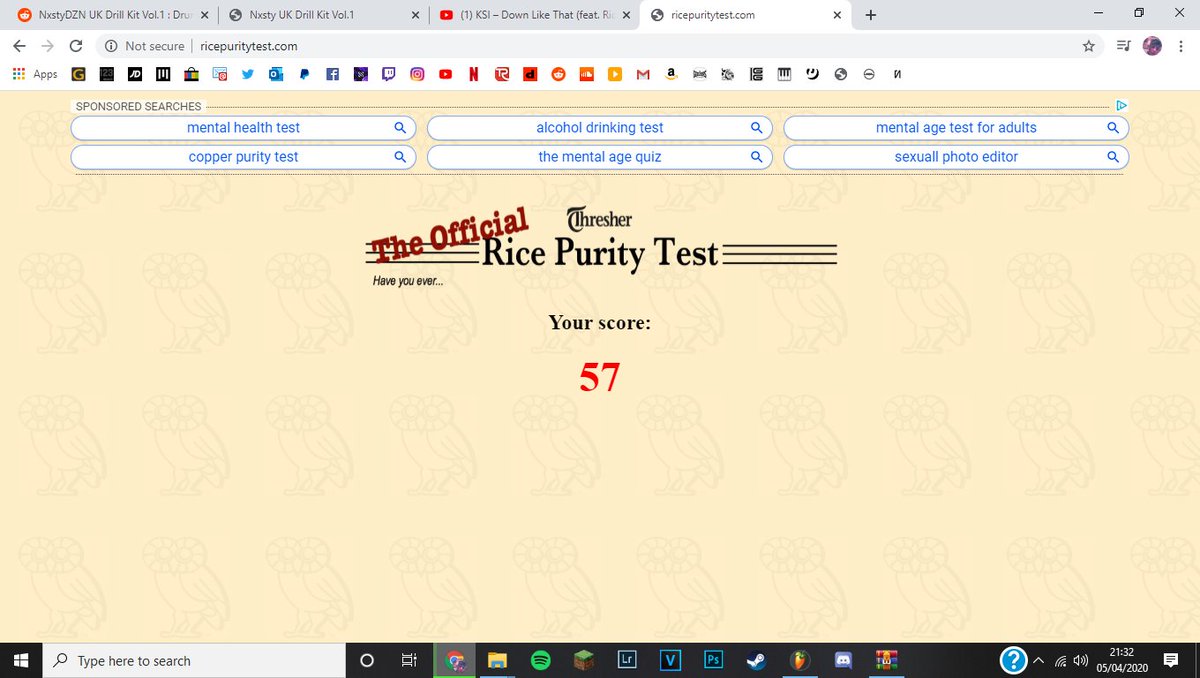Open the Apps shortcut in bookmarks bar
Viewport: 1200px width, 678px height.
pyautogui.click(x=35, y=74)
